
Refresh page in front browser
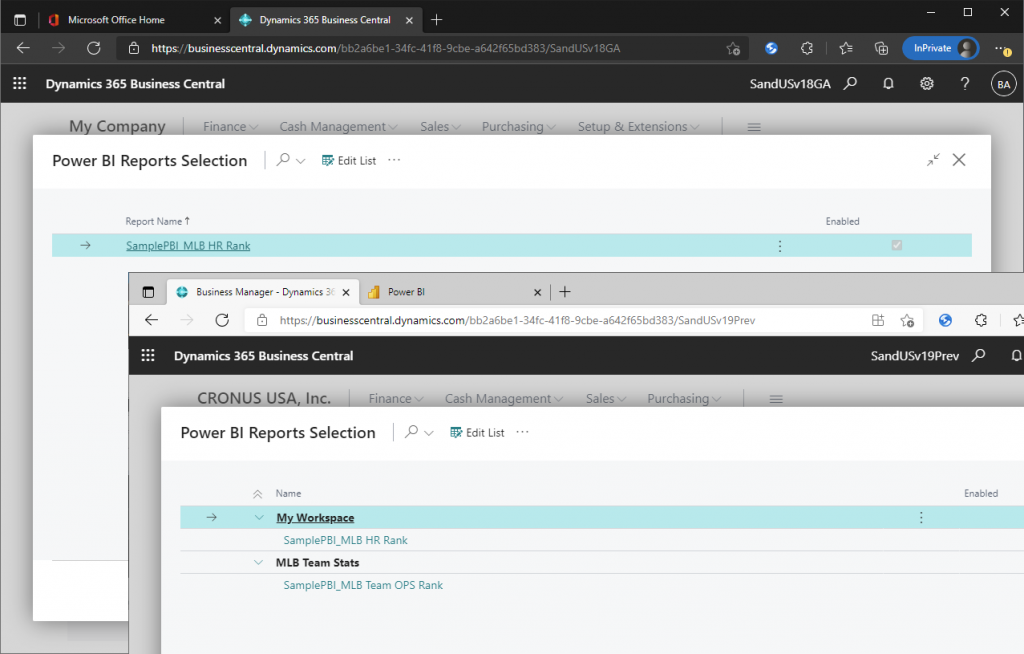[x=222, y=320]
